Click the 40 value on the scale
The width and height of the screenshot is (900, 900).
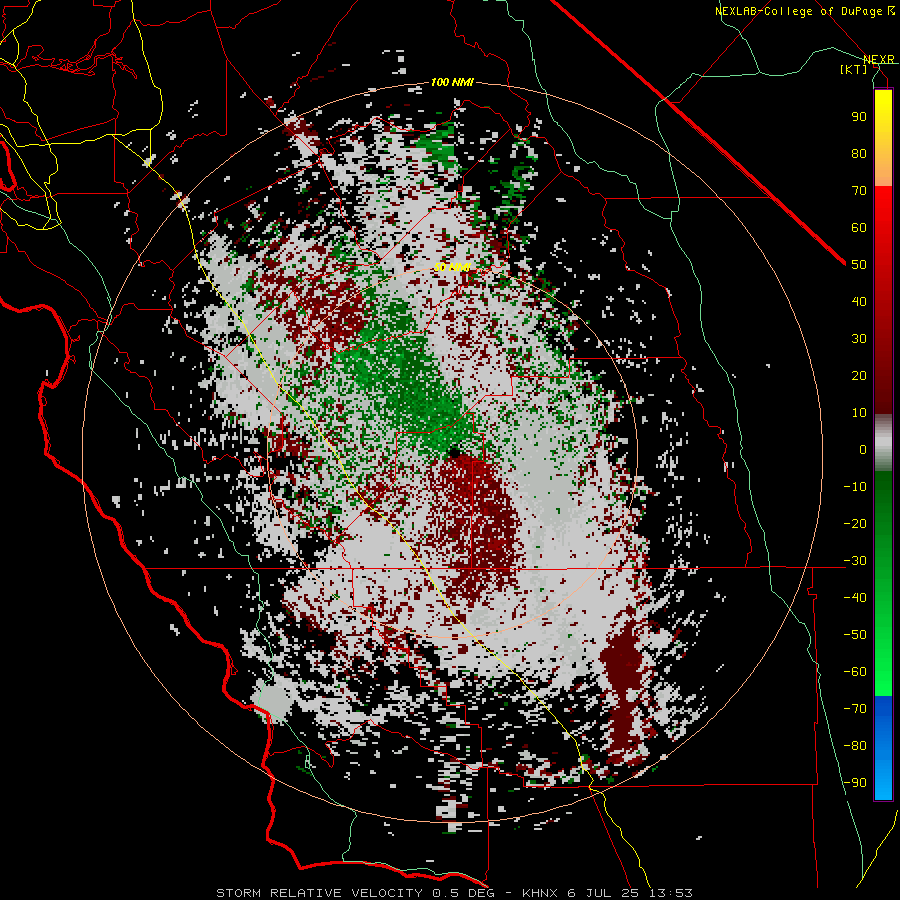[x=859, y=301]
